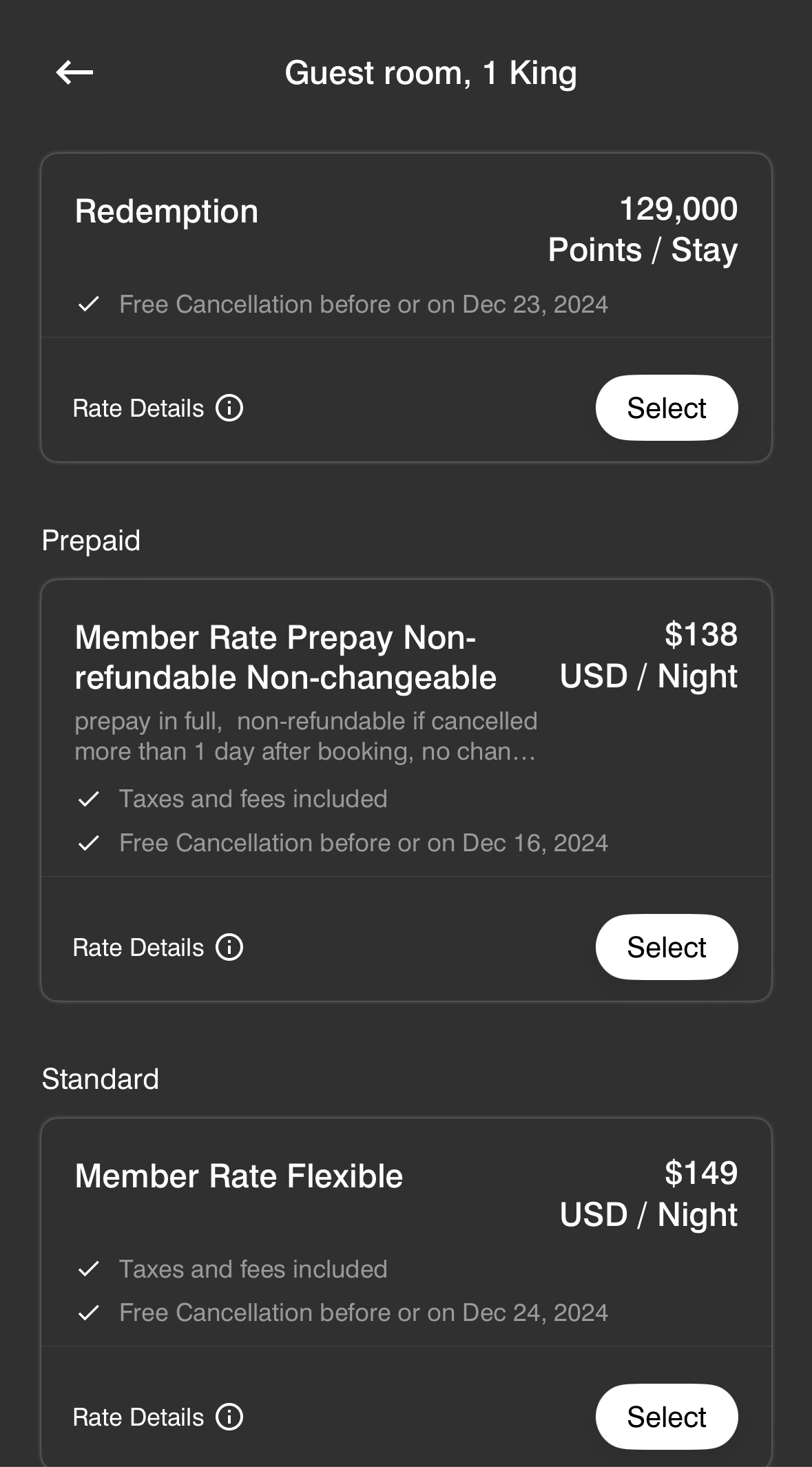Select the Member Rate Flexible option
Viewport: 812px width, 1467px height.
click(666, 1417)
